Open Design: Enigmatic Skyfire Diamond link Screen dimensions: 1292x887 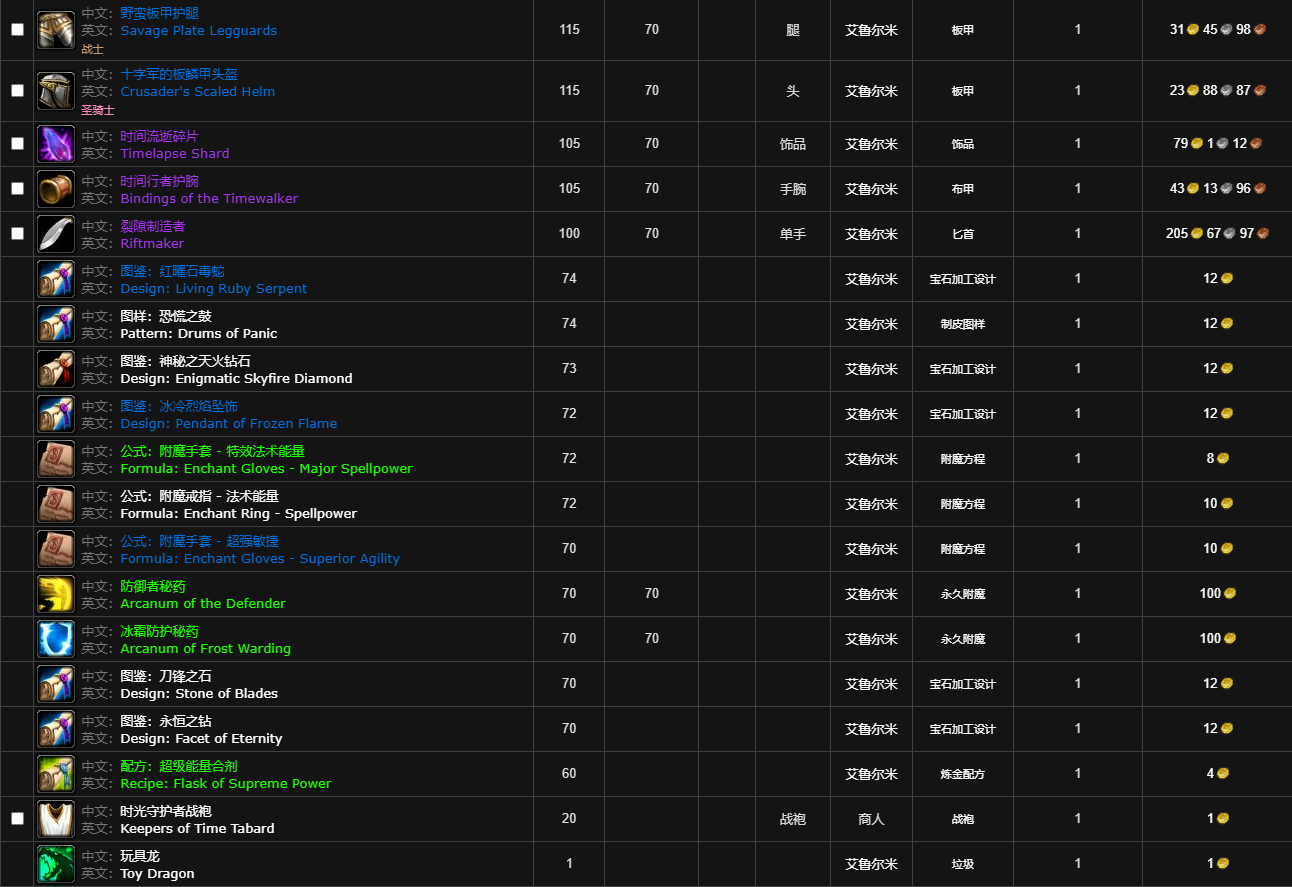point(236,379)
